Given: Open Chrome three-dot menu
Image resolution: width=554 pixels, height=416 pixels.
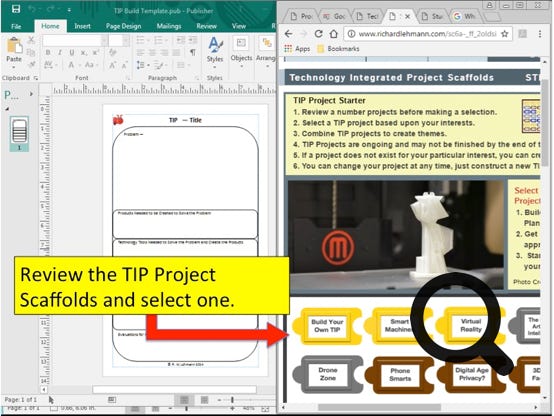Looking at the screenshot, I should tap(540, 34).
